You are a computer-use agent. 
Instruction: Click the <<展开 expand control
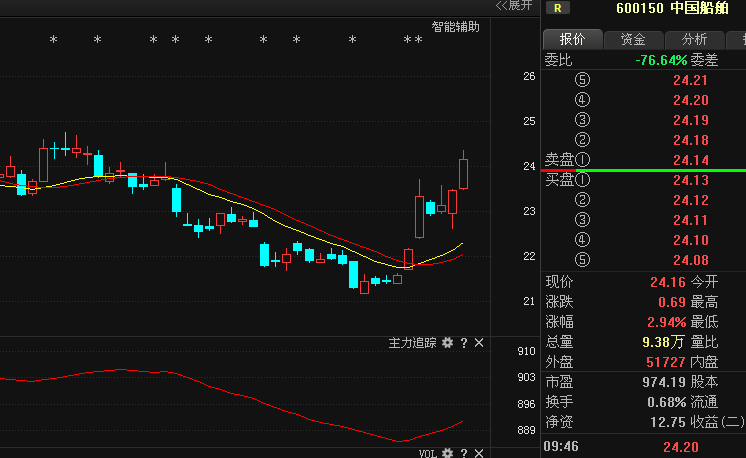(514, 5)
